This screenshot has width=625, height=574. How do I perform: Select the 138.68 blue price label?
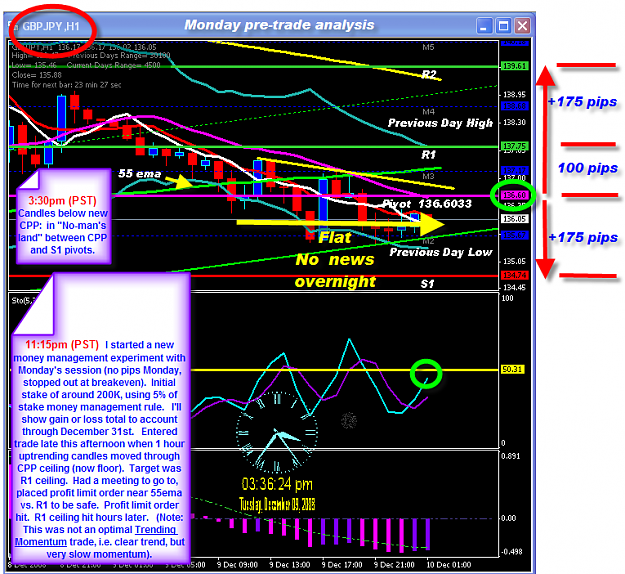point(515,106)
